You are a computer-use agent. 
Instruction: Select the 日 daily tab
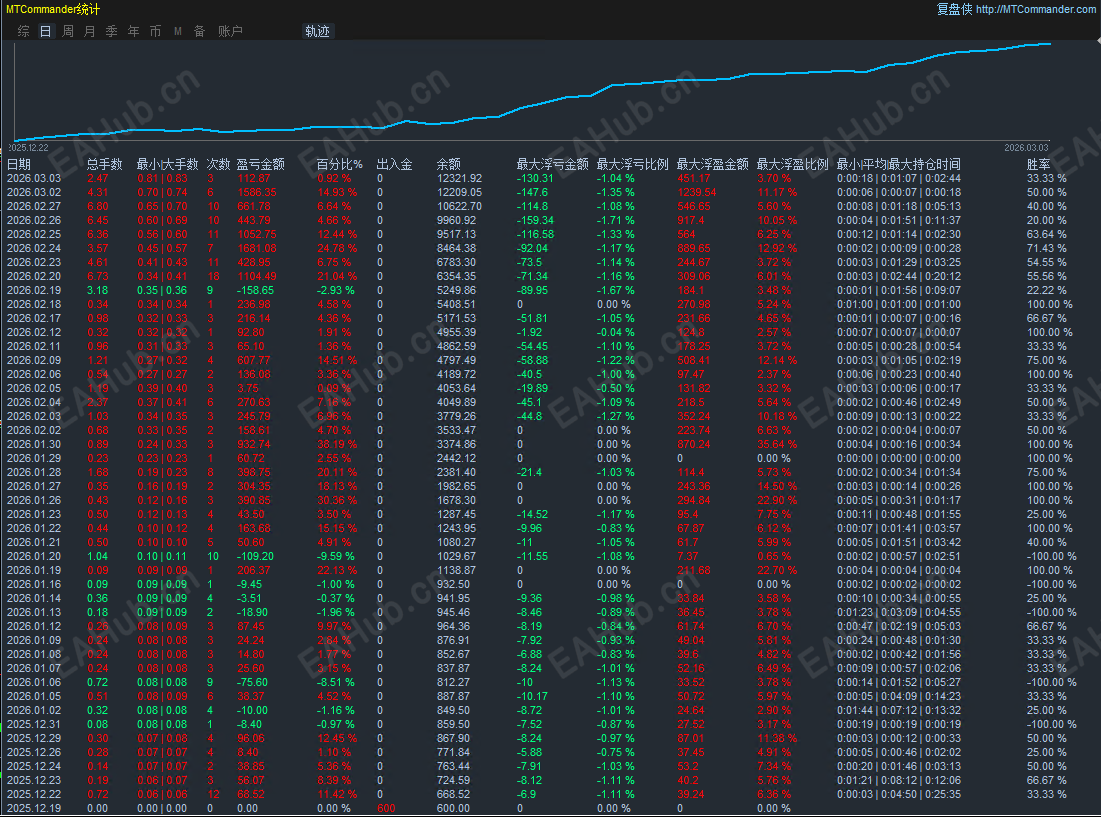45,31
